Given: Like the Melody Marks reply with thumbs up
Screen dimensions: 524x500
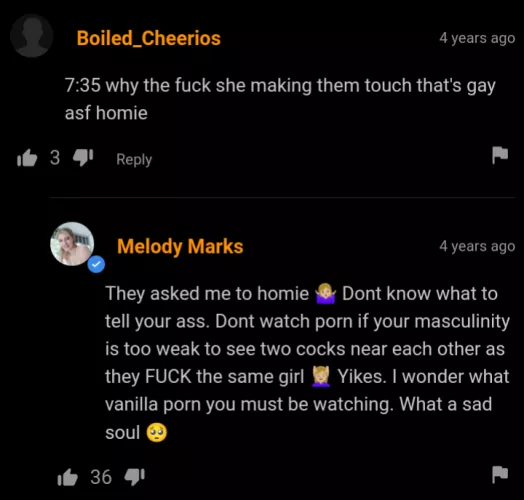Looking at the screenshot, I should [67, 477].
